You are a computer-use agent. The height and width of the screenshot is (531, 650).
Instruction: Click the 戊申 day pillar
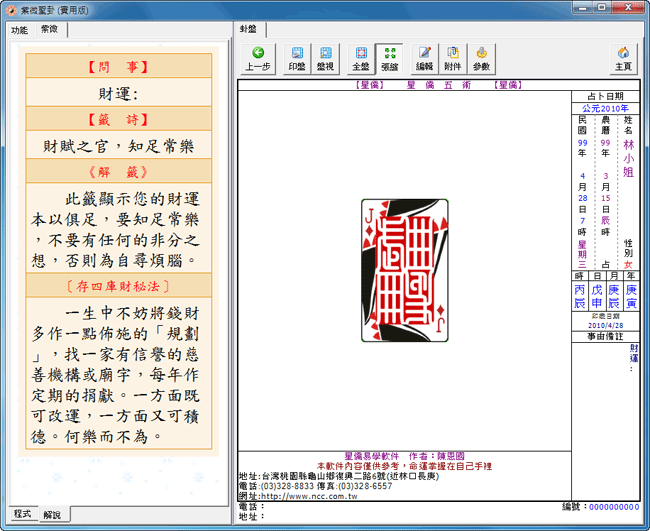coord(597,296)
